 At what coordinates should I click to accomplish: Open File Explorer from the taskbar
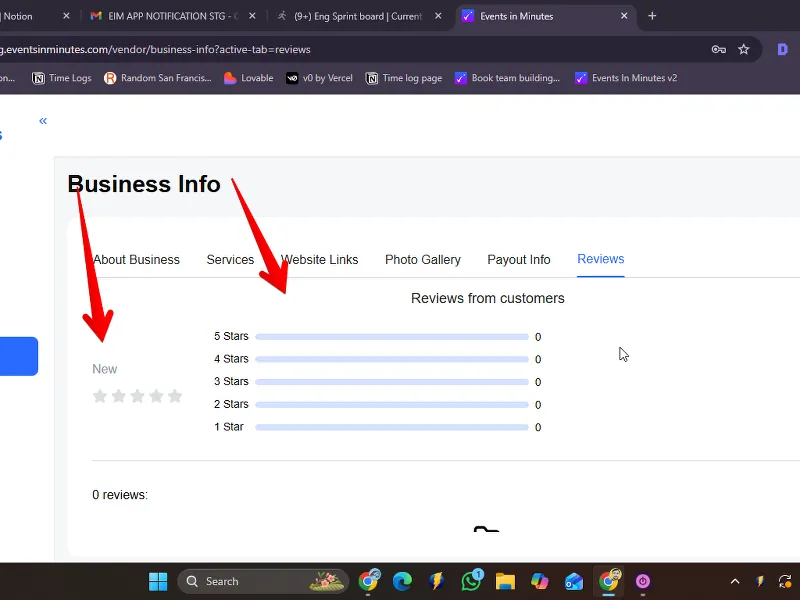505,581
